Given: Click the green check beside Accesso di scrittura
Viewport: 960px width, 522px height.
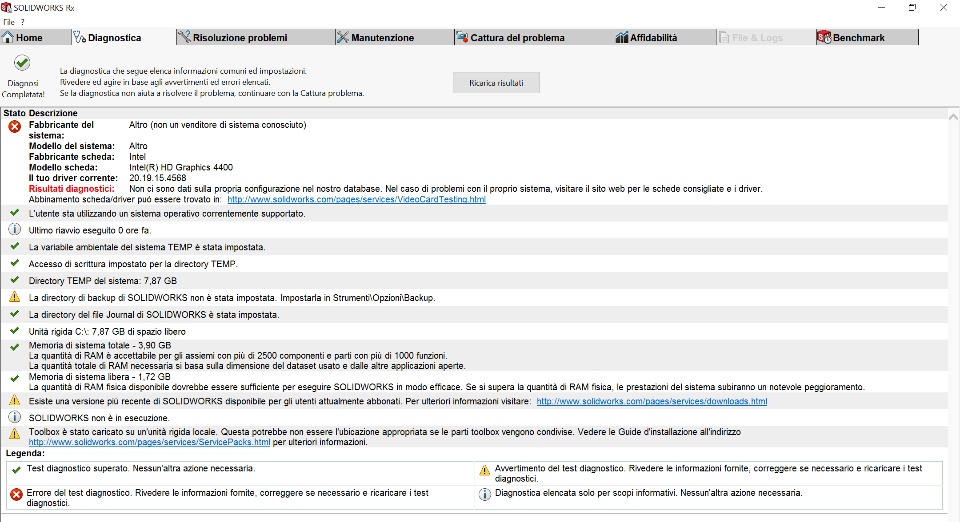Looking at the screenshot, I should click(15, 263).
